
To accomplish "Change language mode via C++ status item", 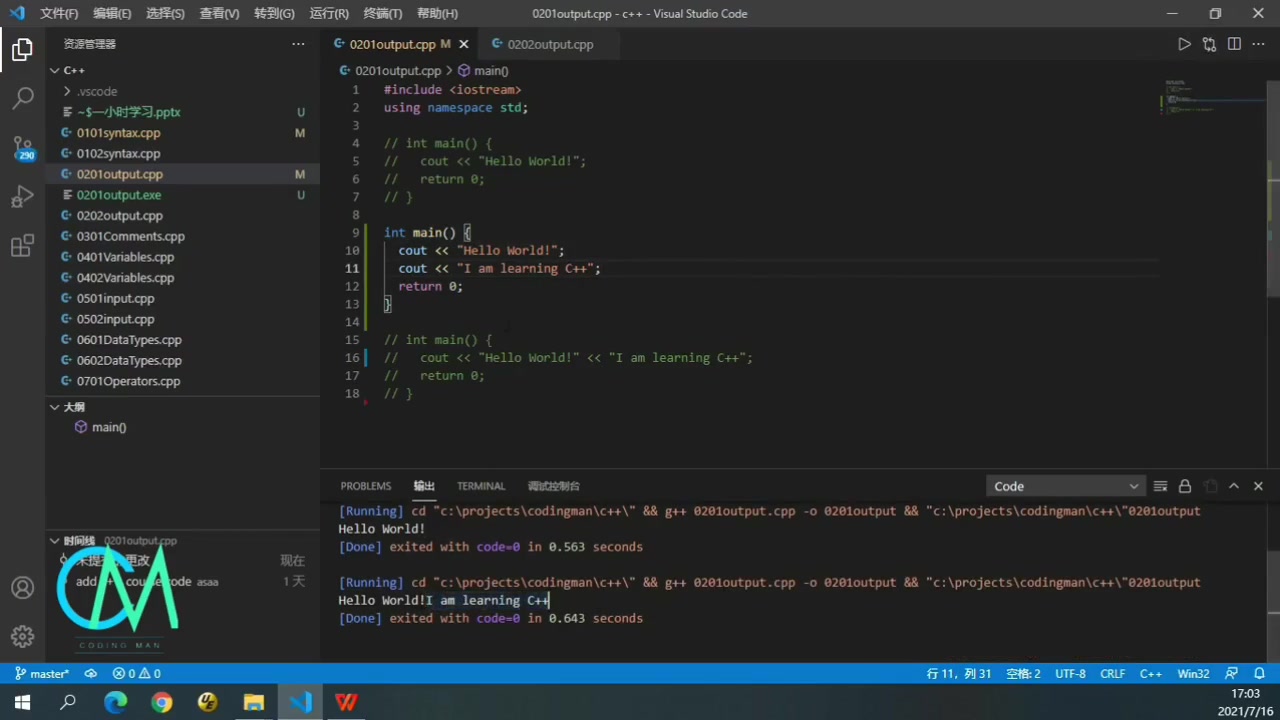I will pos(1151,674).
